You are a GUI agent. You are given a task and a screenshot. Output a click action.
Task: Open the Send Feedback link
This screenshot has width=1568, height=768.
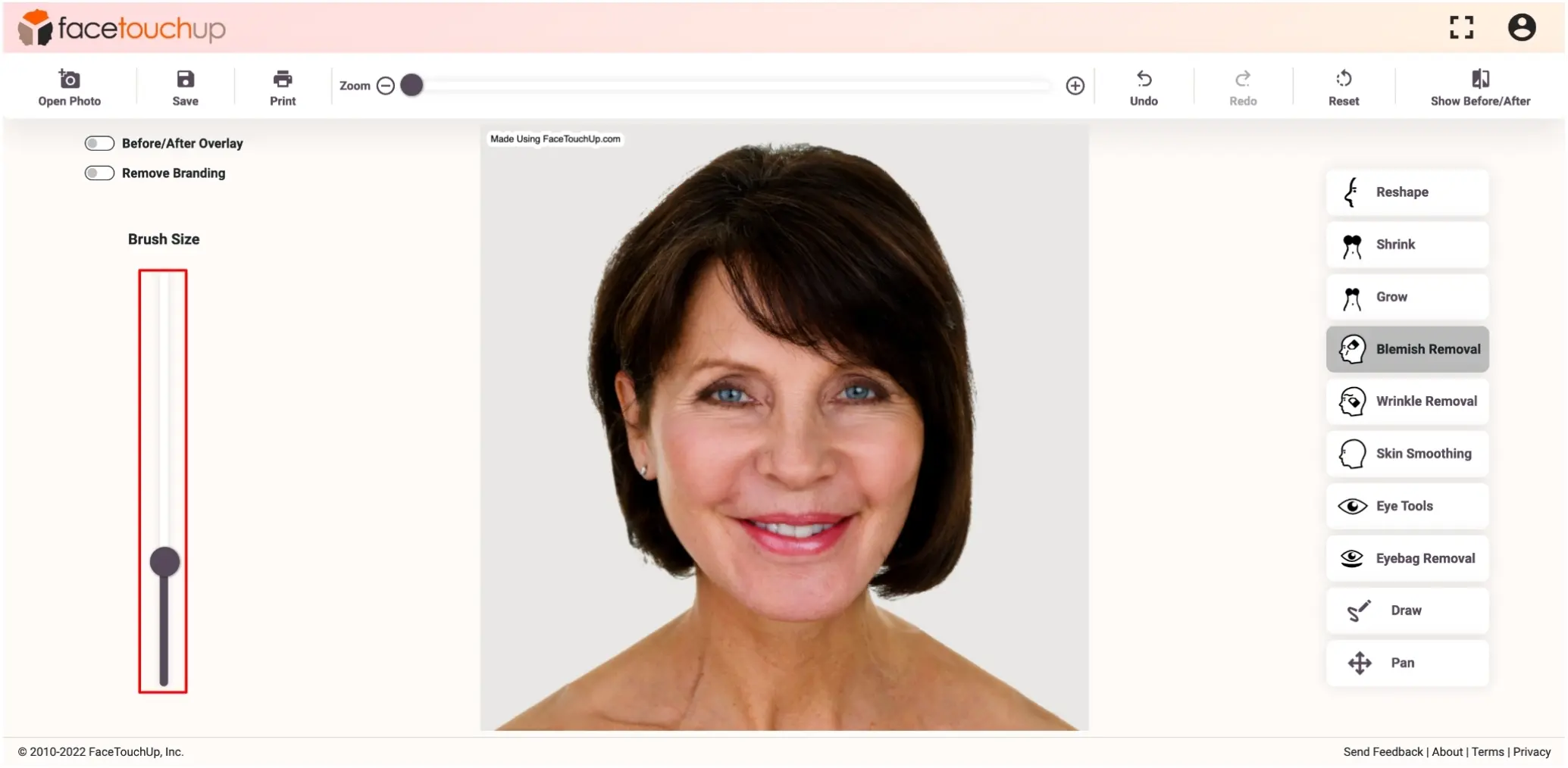click(x=1381, y=751)
